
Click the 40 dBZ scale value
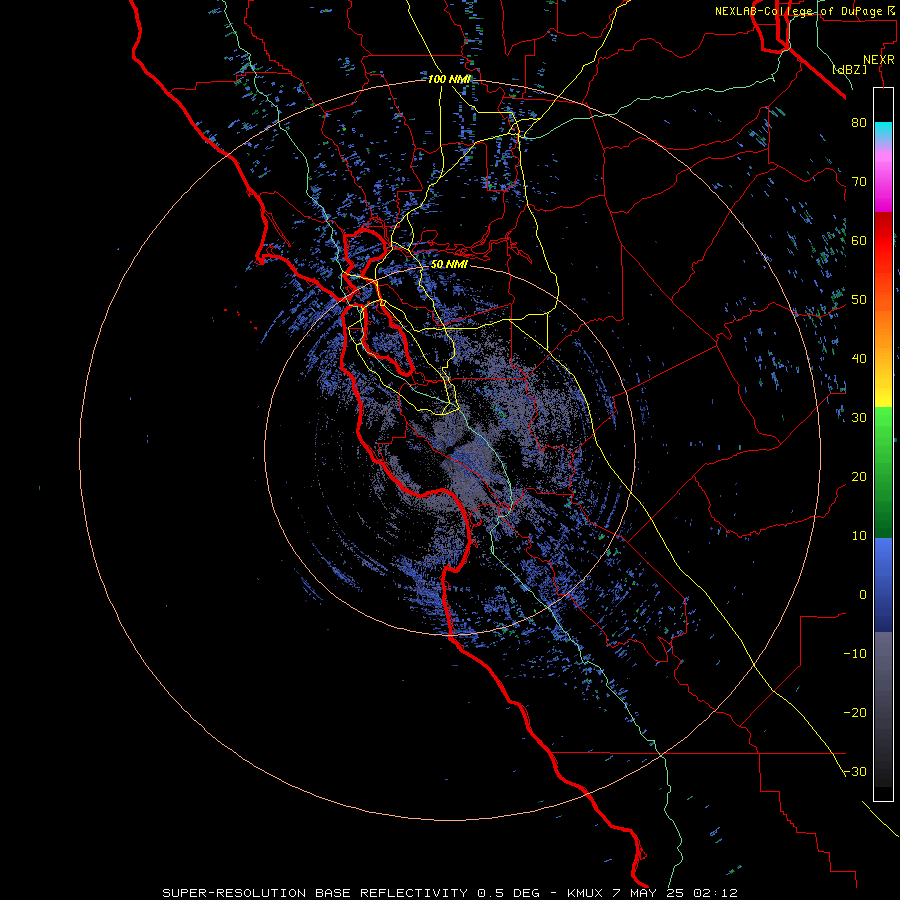pos(859,359)
